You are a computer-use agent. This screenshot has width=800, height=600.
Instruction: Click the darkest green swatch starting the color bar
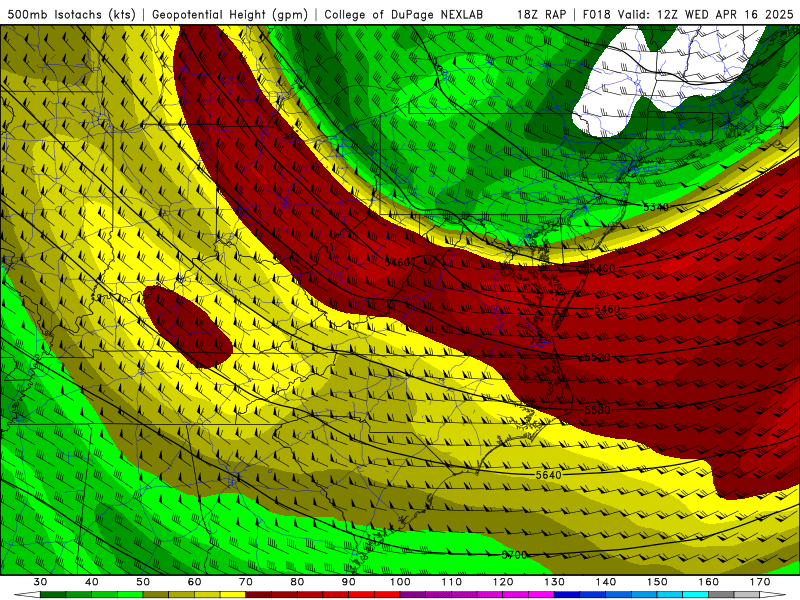53,595
